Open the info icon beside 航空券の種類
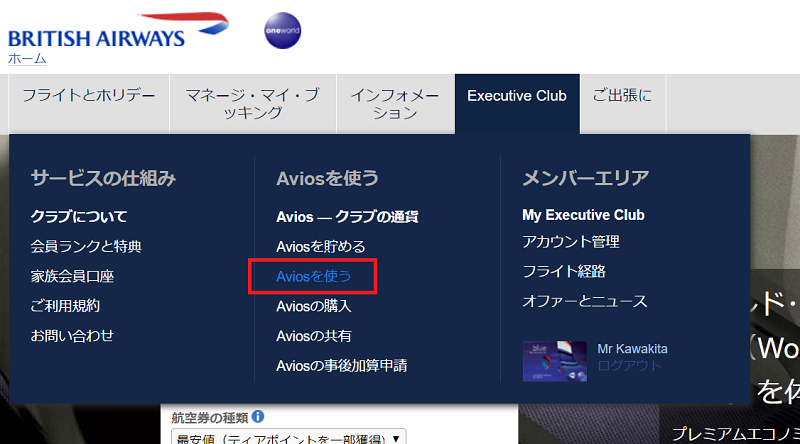This screenshot has height=444, width=800. coord(258,416)
